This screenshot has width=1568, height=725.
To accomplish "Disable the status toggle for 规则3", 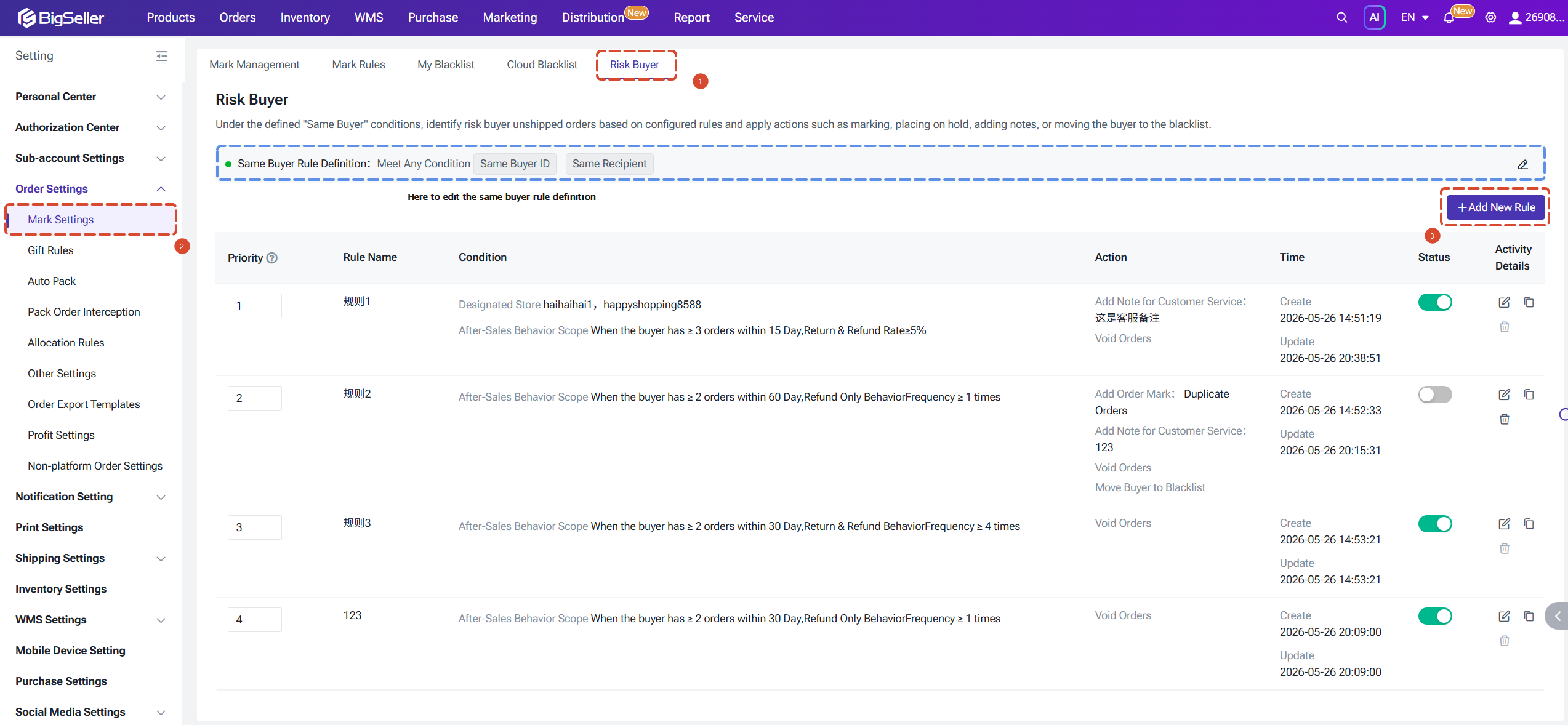I will coord(1435,524).
